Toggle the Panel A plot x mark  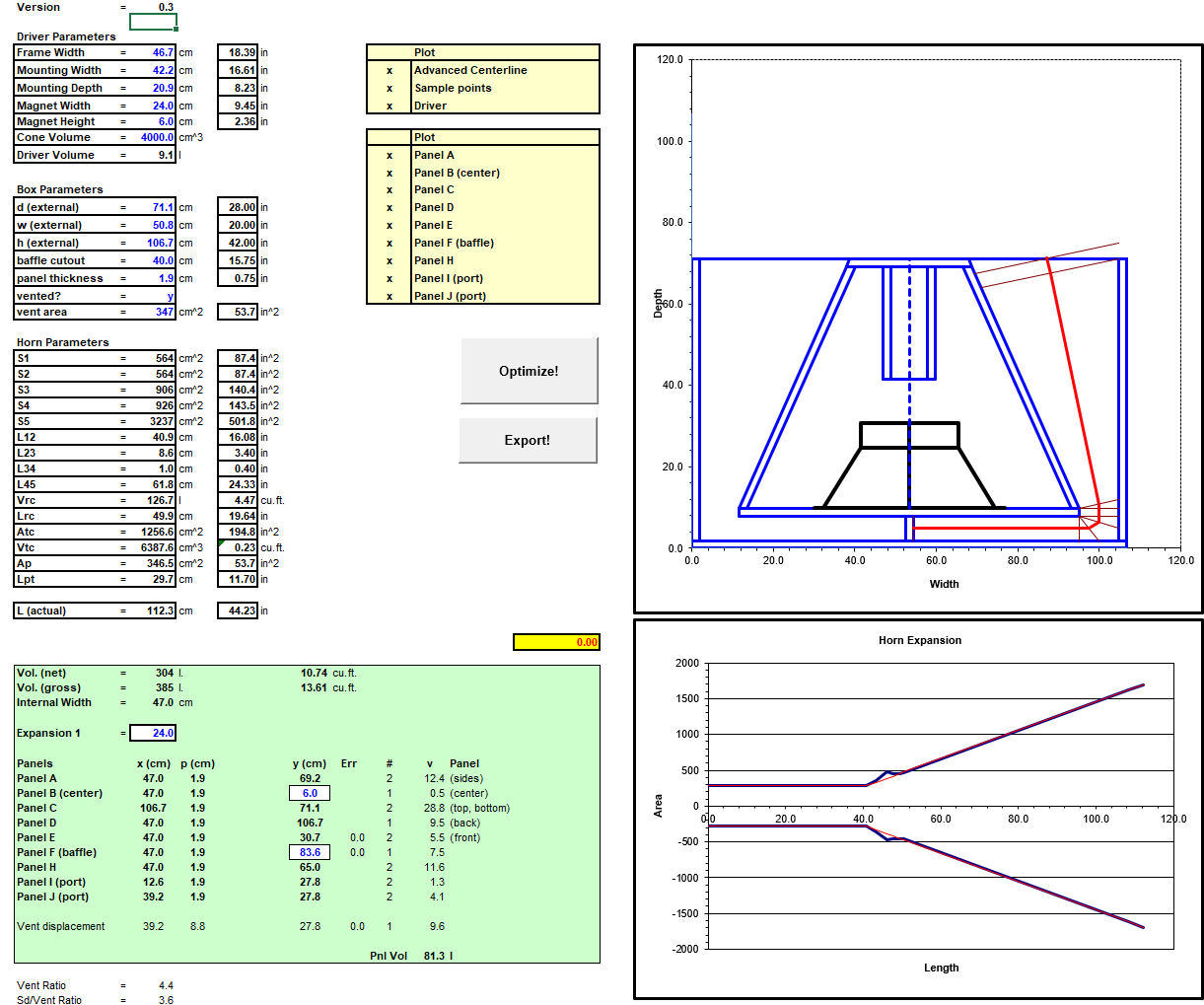390,155
